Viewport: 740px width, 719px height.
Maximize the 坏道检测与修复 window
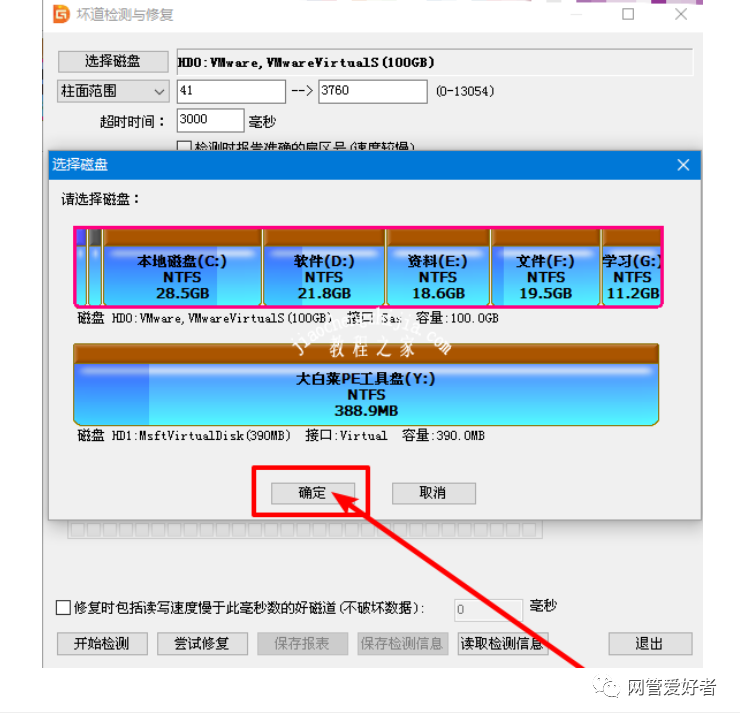click(628, 14)
